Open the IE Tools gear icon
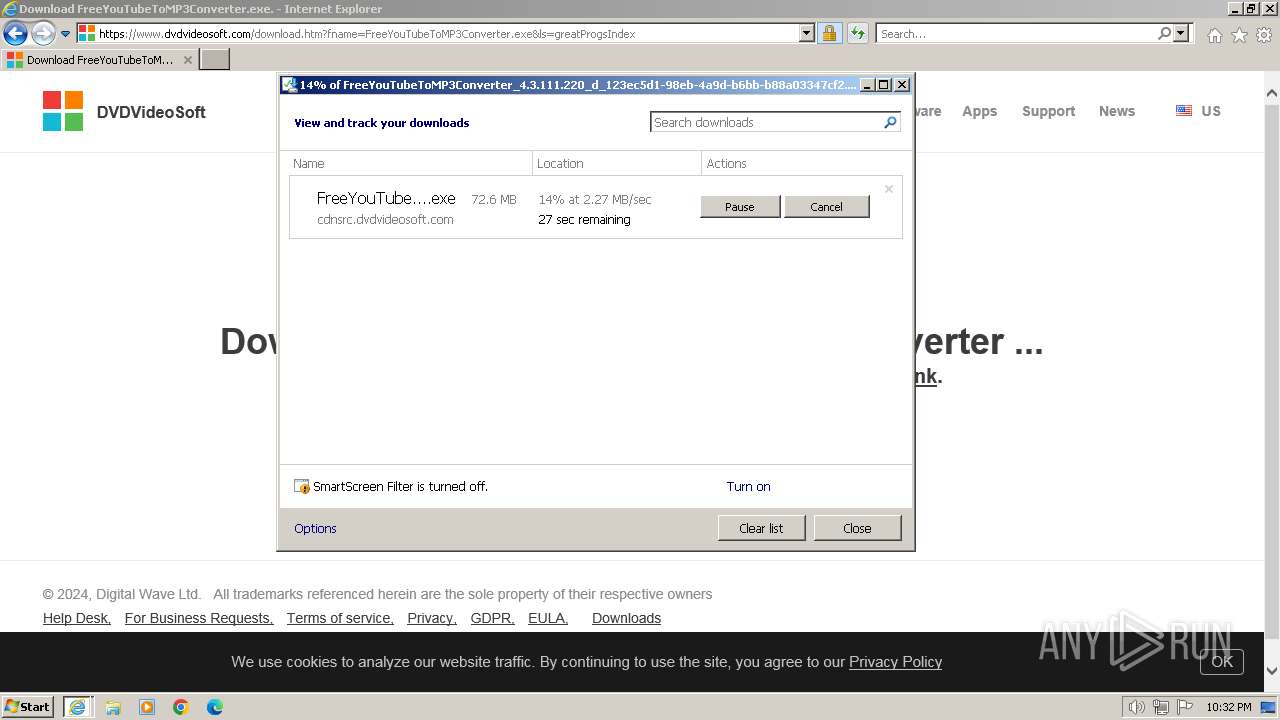Screen dimensions: 1280x720 click(x=1264, y=35)
